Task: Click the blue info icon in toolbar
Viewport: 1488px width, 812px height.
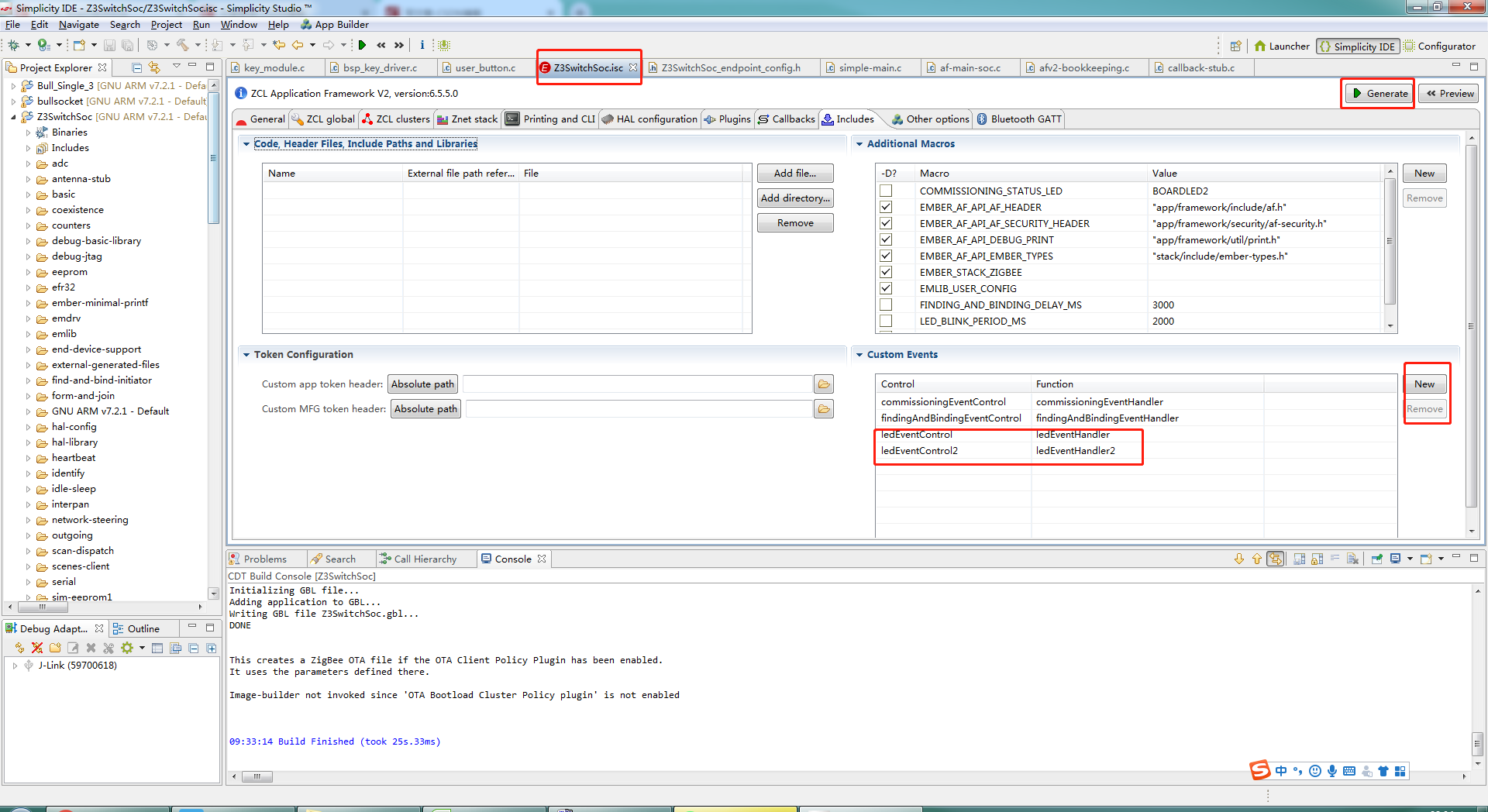Action: pyautogui.click(x=422, y=45)
